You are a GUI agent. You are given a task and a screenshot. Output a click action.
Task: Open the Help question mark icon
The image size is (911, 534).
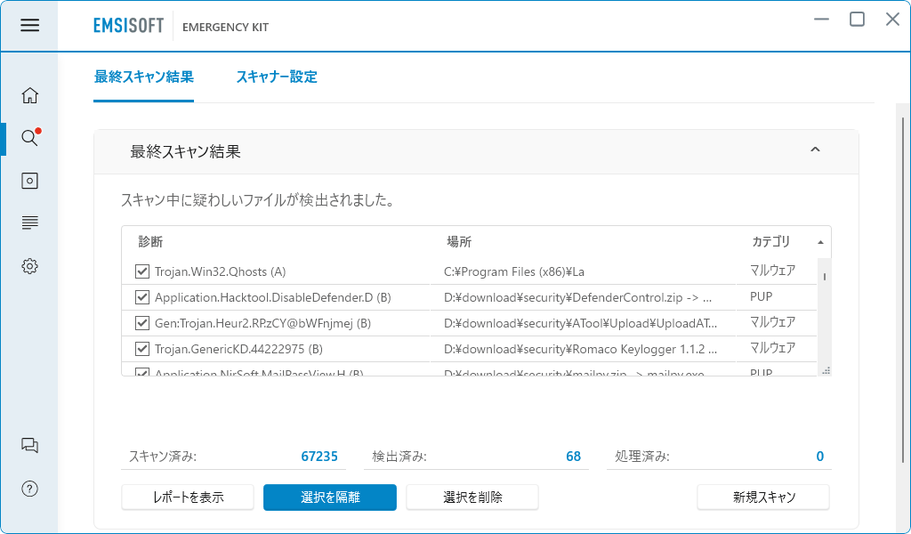pos(30,489)
